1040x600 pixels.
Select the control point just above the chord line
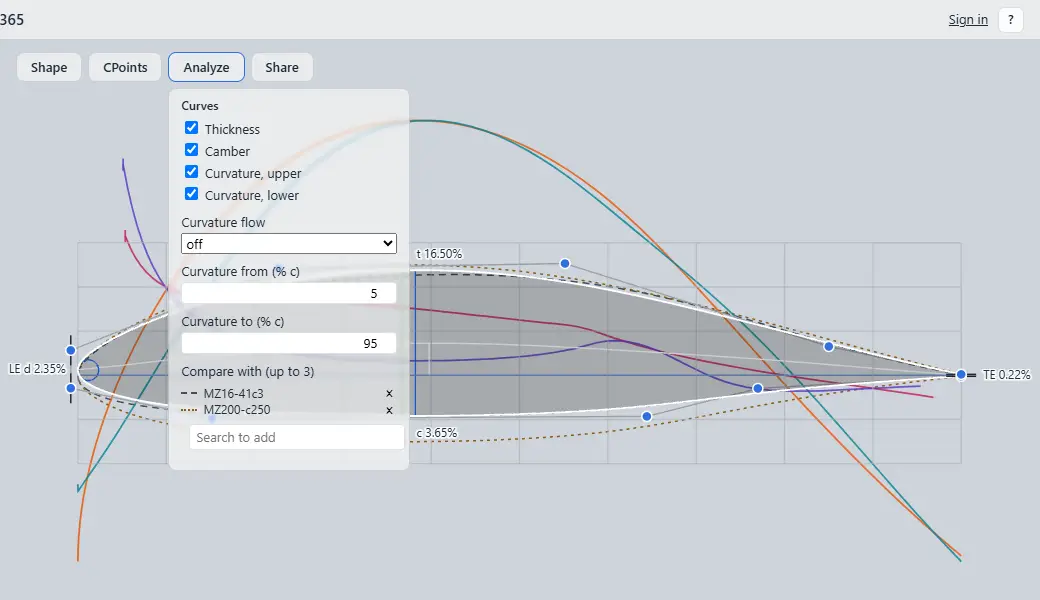click(x=828, y=346)
